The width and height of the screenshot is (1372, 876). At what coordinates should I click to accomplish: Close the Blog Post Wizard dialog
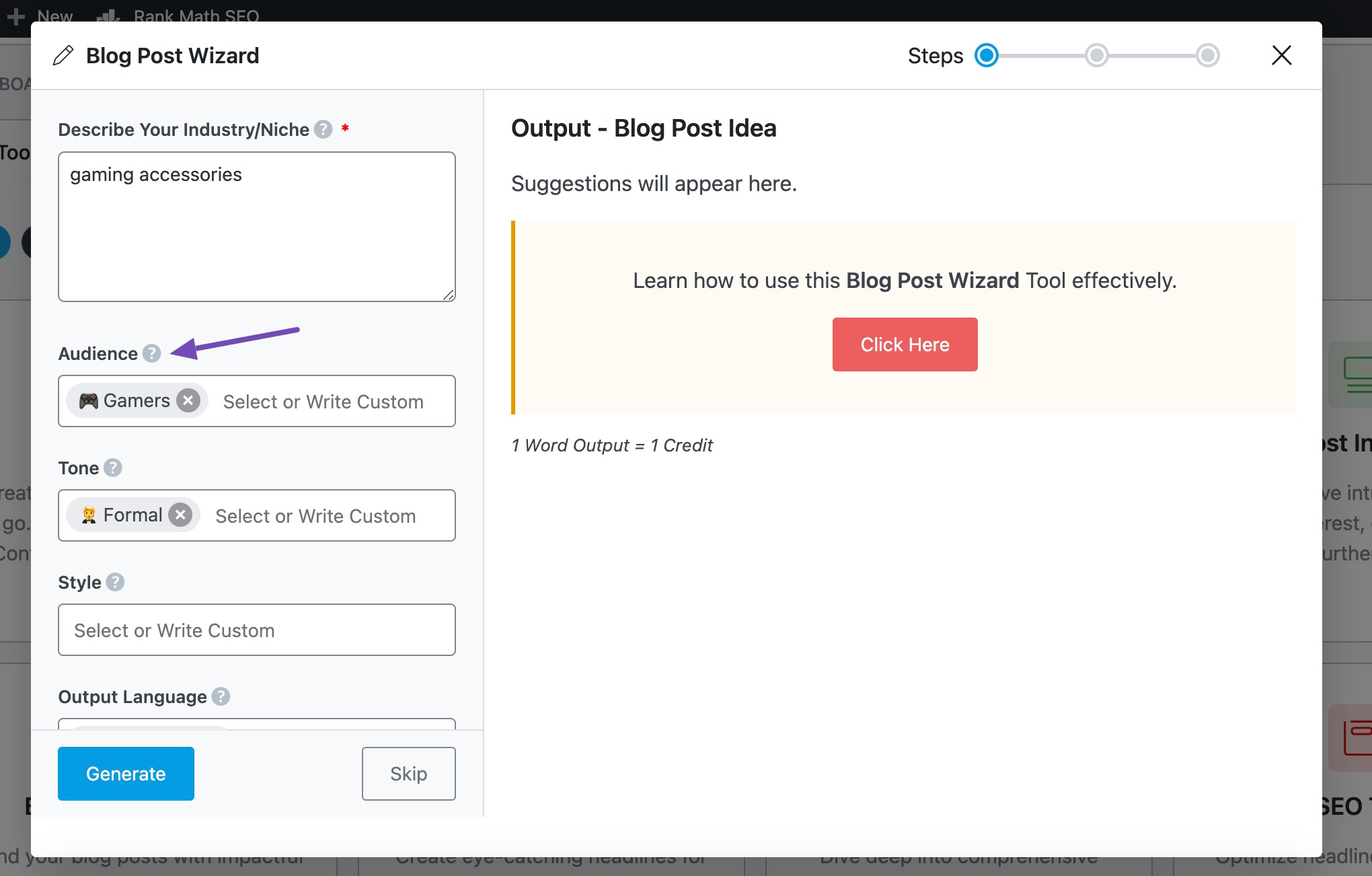1282,55
